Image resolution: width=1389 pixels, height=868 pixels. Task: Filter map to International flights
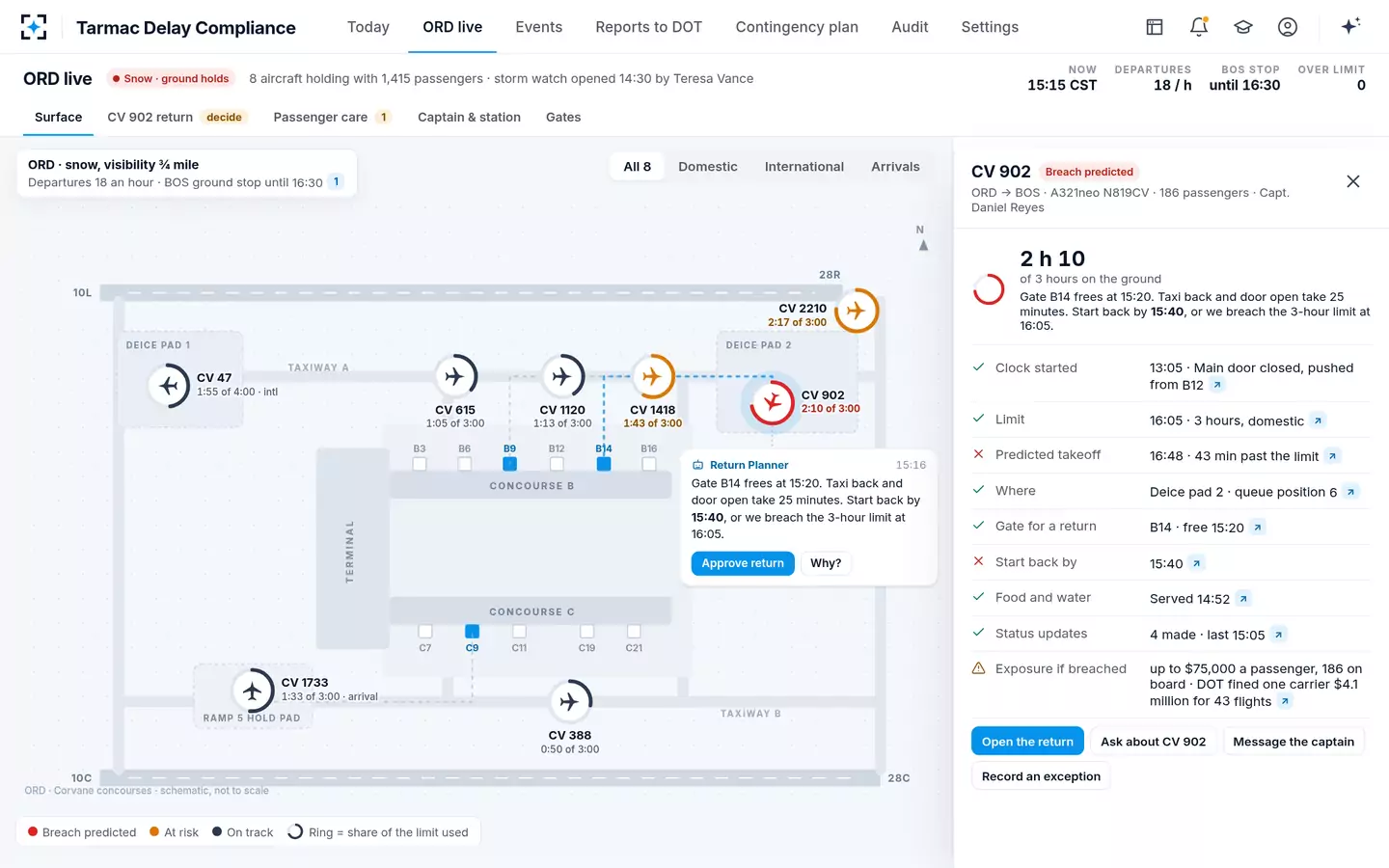tap(804, 167)
